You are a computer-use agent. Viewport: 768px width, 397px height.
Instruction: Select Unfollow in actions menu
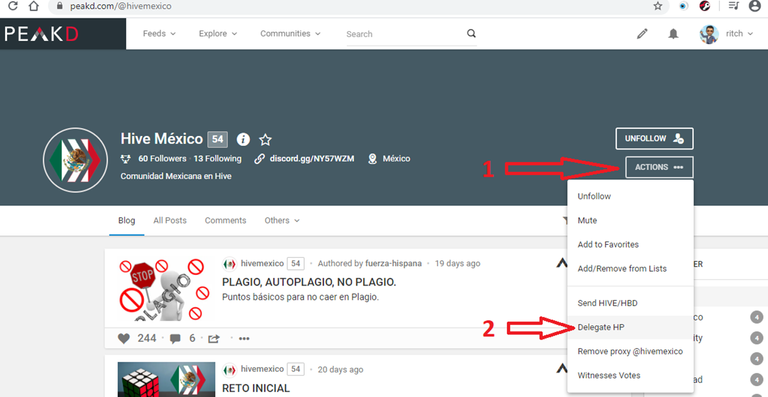630,196
